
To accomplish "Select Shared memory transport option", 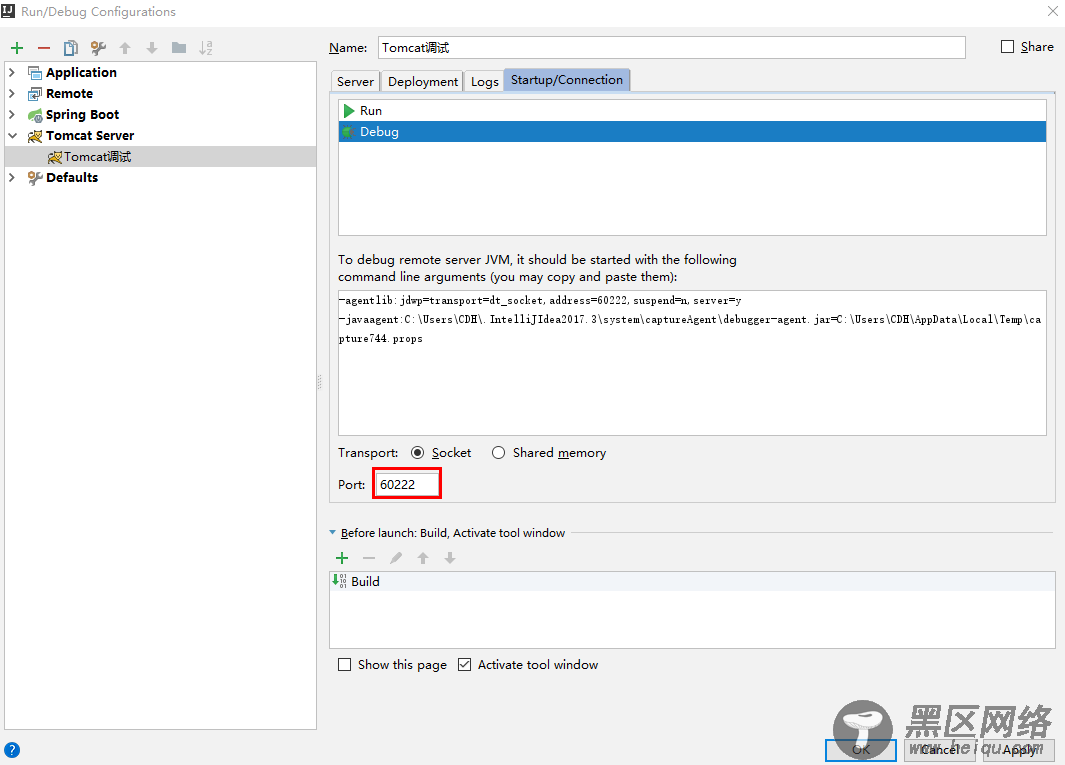I will (499, 452).
